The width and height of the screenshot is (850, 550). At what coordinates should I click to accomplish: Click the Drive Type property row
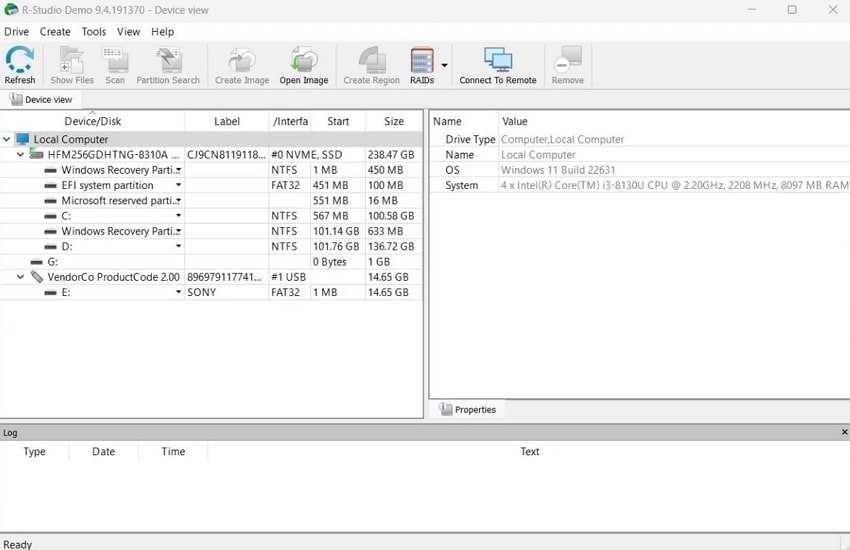tap(640, 139)
